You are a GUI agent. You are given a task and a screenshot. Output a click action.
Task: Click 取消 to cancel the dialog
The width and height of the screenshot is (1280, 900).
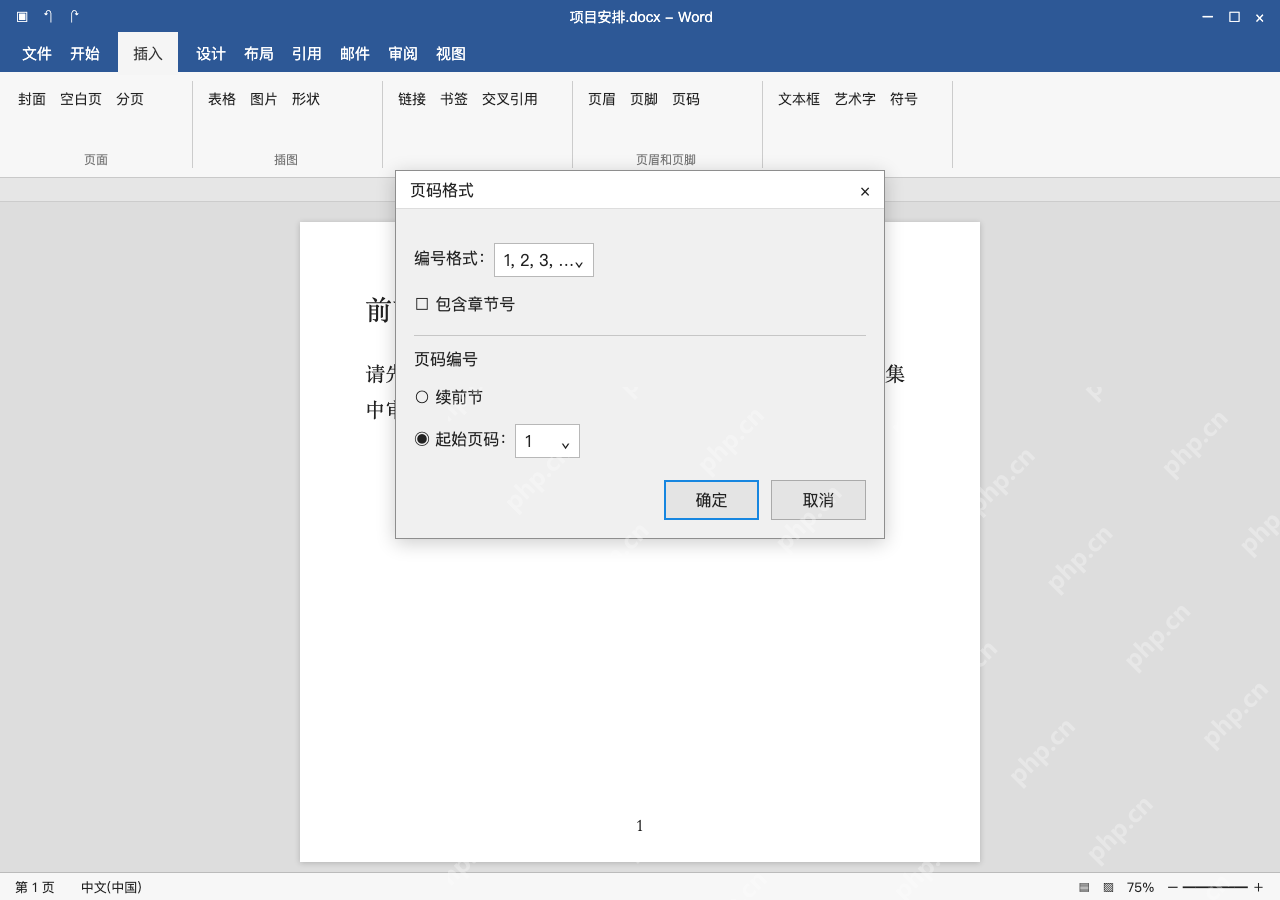pyautogui.click(x=818, y=500)
